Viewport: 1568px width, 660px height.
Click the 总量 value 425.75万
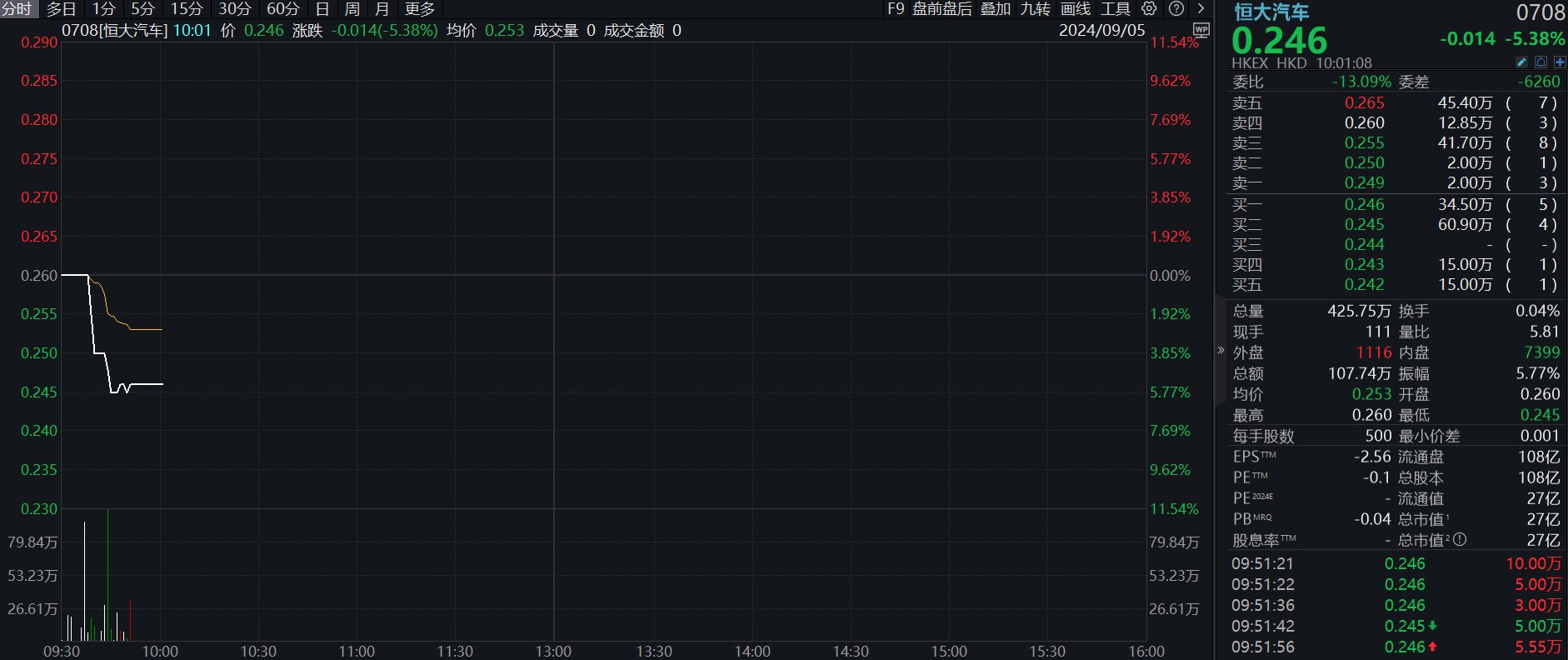pos(1359,311)
